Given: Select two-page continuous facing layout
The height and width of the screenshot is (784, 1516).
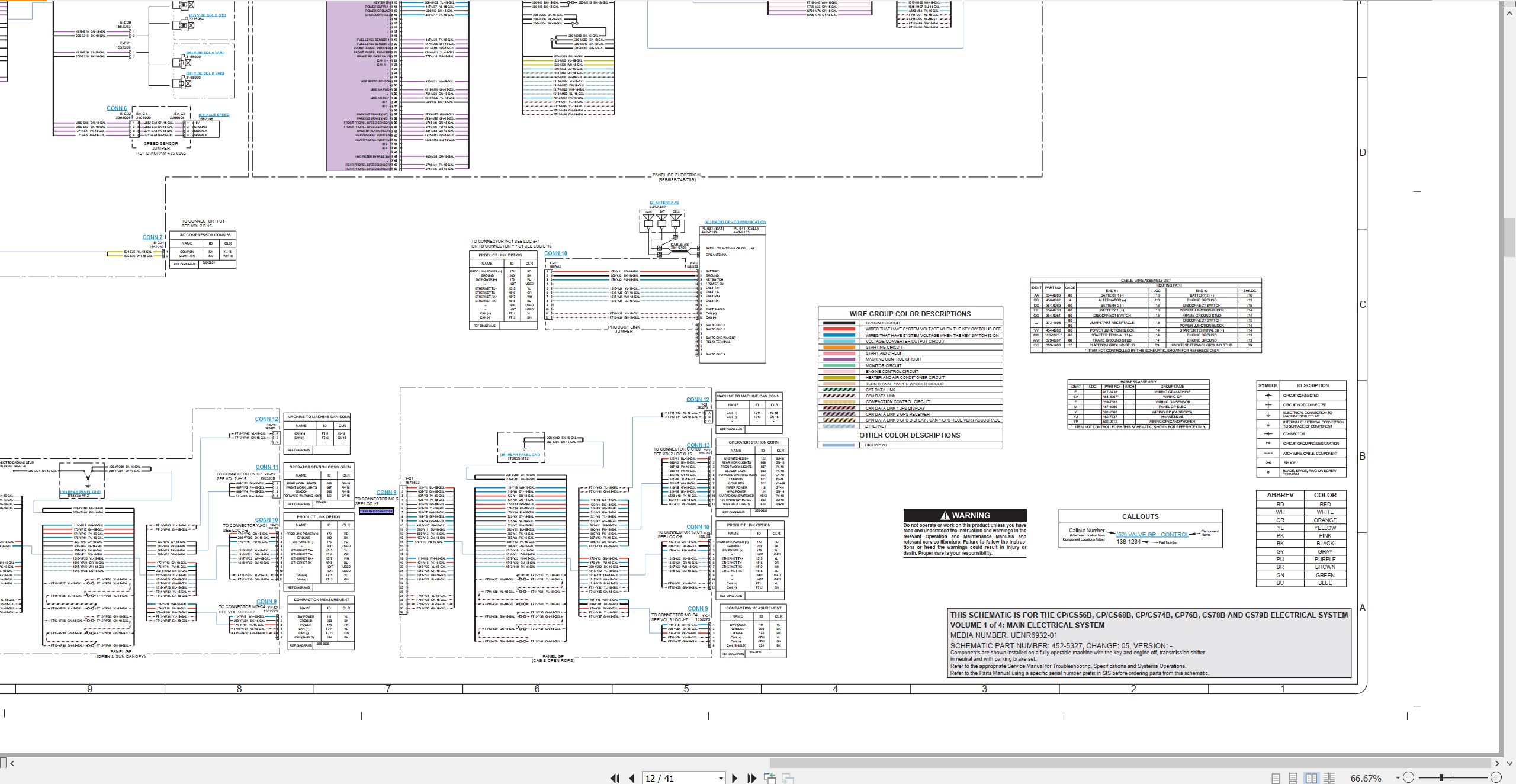Looking at the screenshot, I should pyautogui.click(x=1329, y=778).
